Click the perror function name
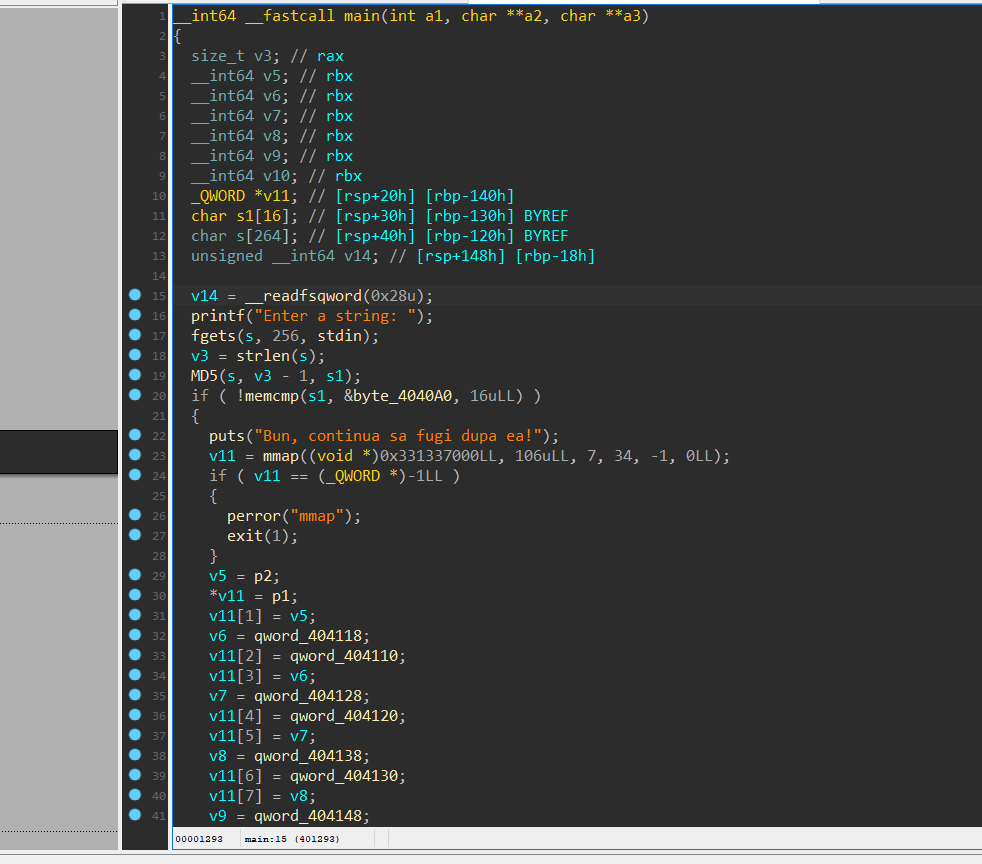The image size is (982, 864). pos(254,516)
